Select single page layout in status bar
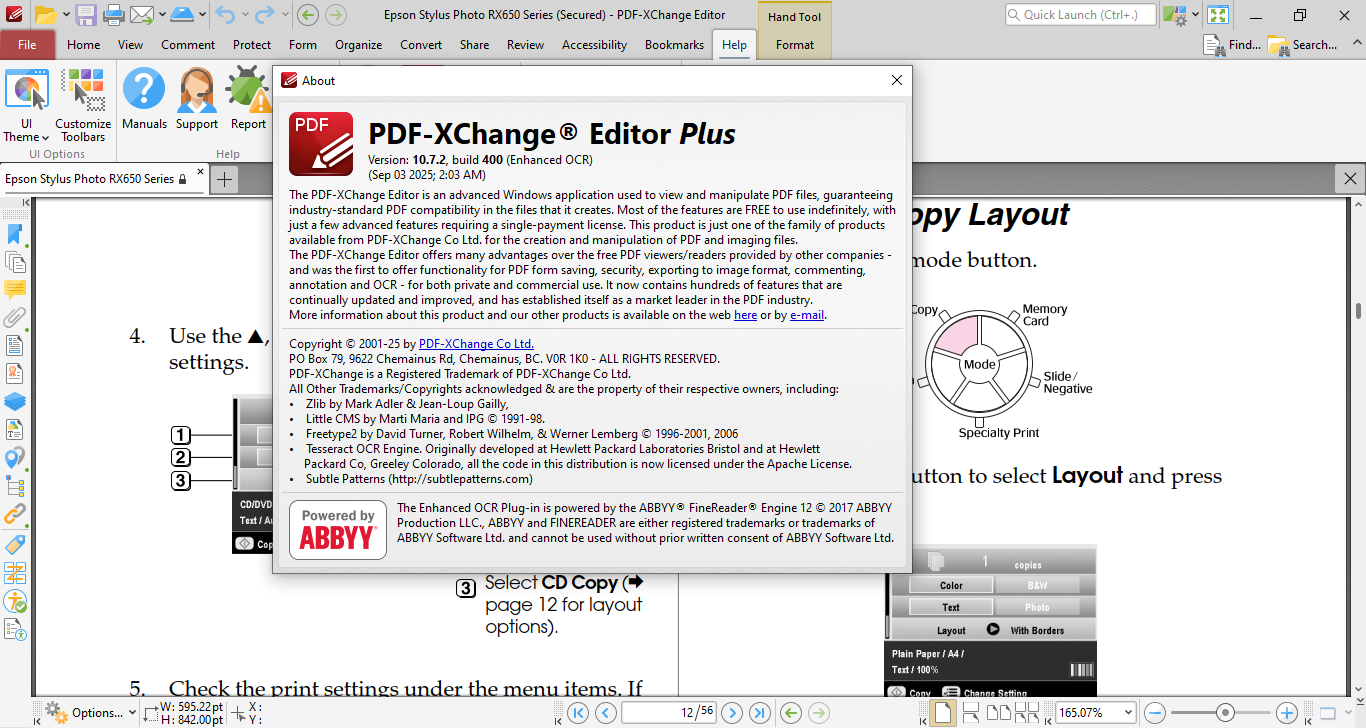The height and width of the screenshot is (728, 1366). point(942,713)
